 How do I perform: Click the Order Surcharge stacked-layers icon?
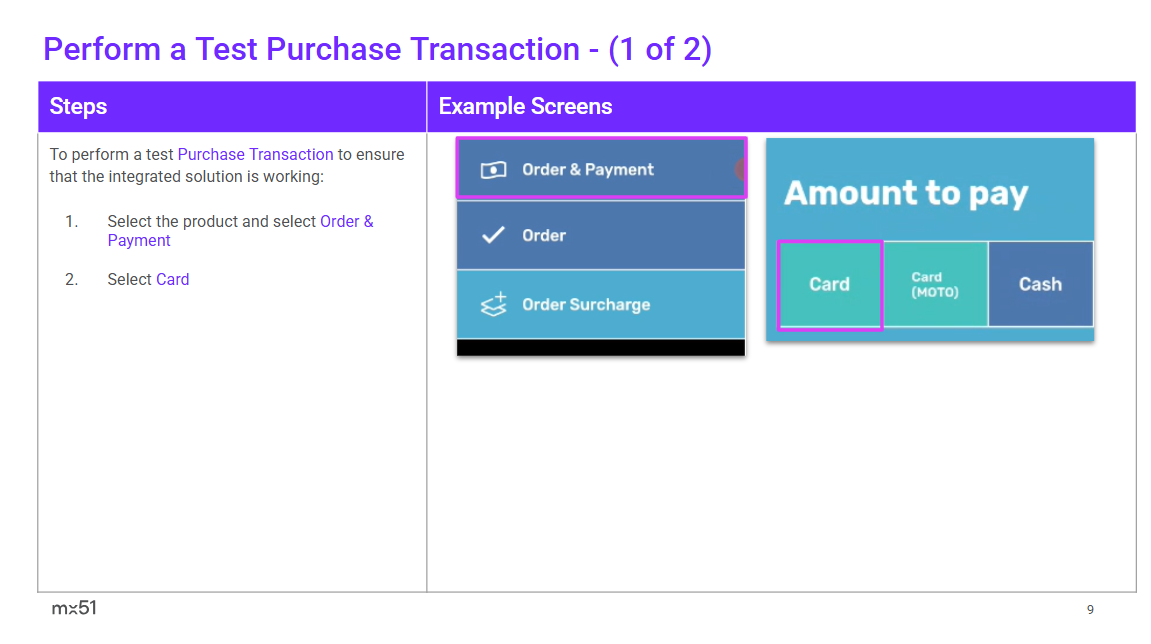494,305
